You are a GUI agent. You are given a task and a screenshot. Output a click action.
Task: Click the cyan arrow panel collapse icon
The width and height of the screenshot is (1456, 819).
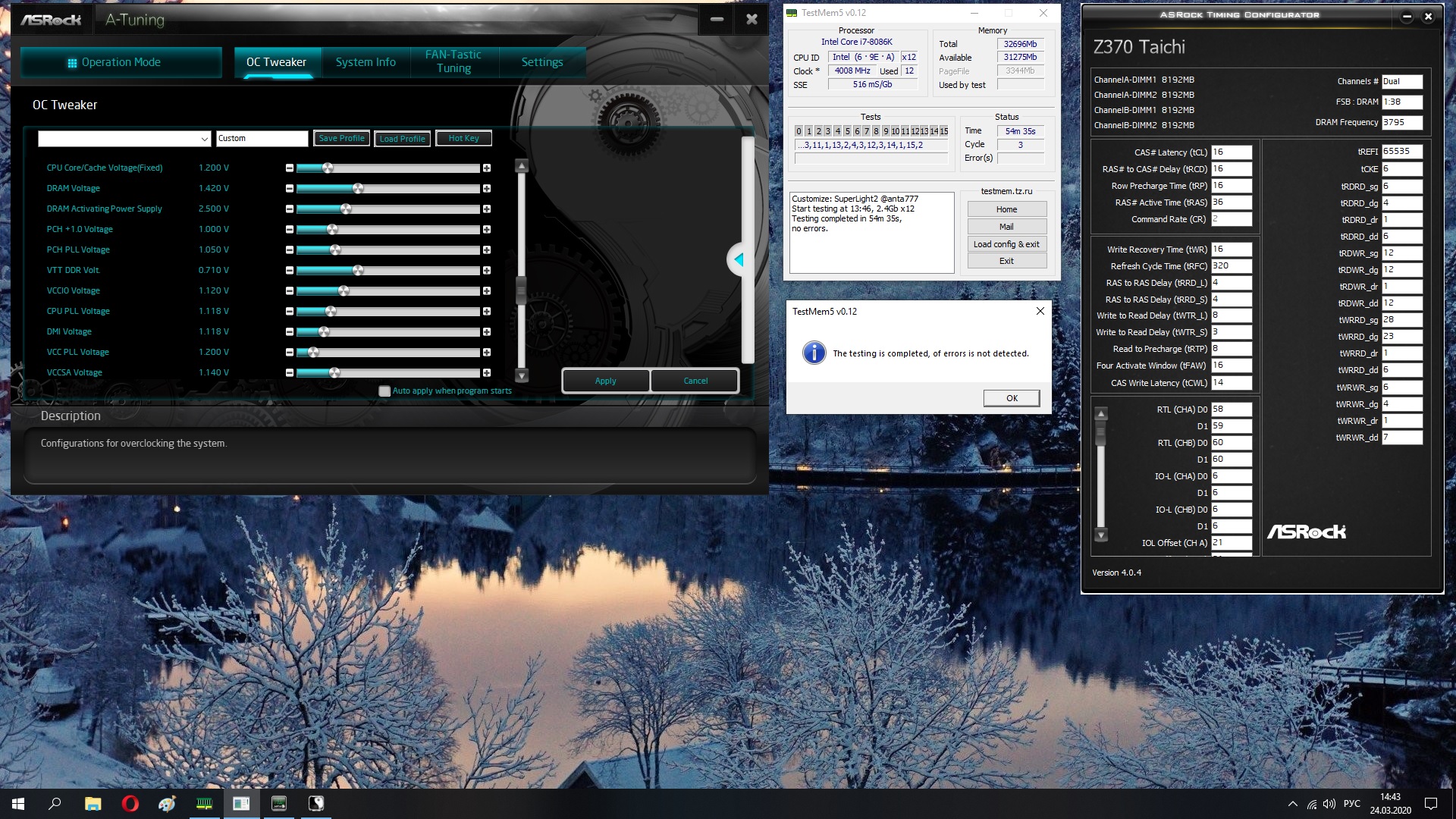pyautogui.click(x=738, y=259)
